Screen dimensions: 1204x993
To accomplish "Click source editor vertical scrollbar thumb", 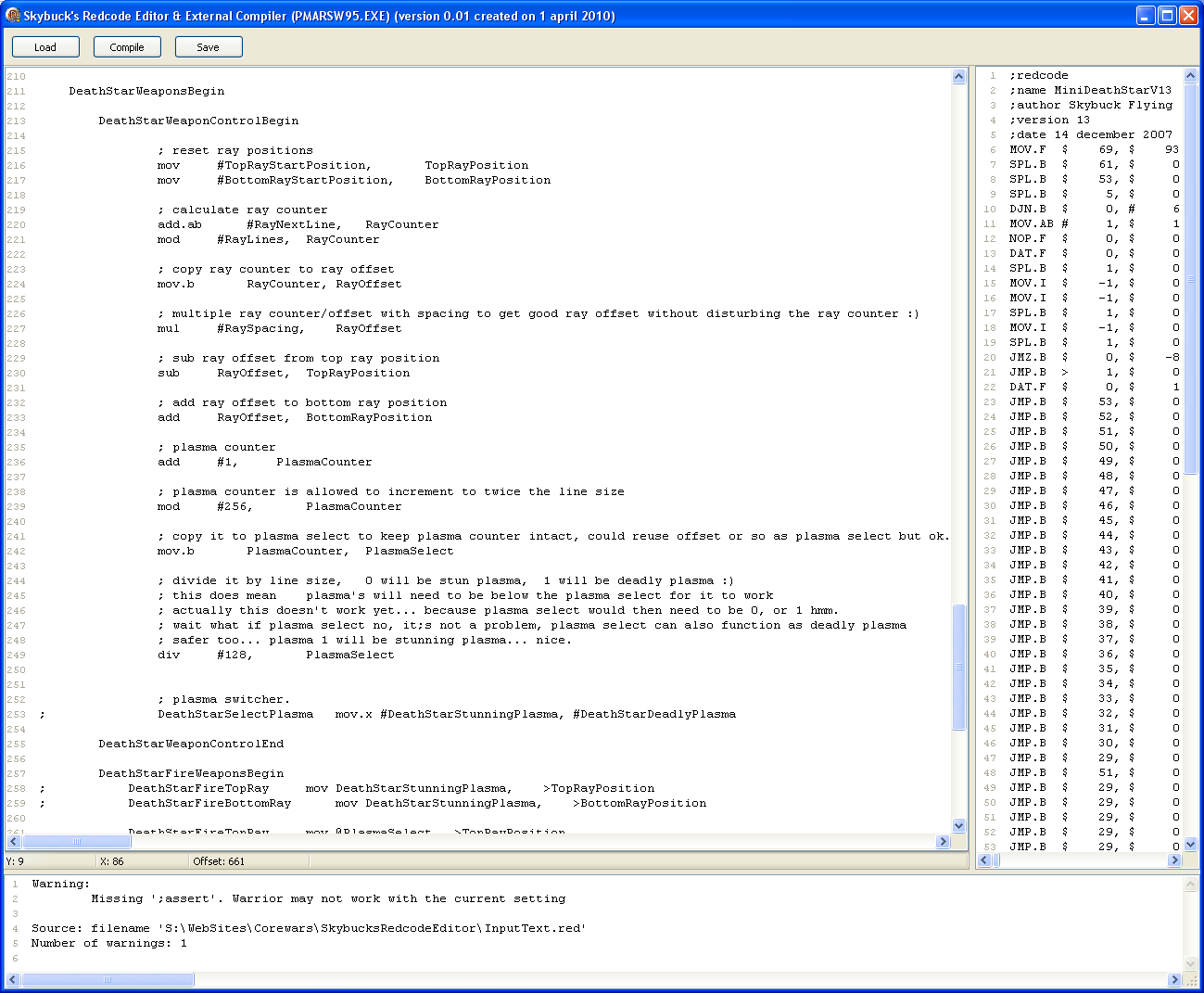I will [959, 666].
